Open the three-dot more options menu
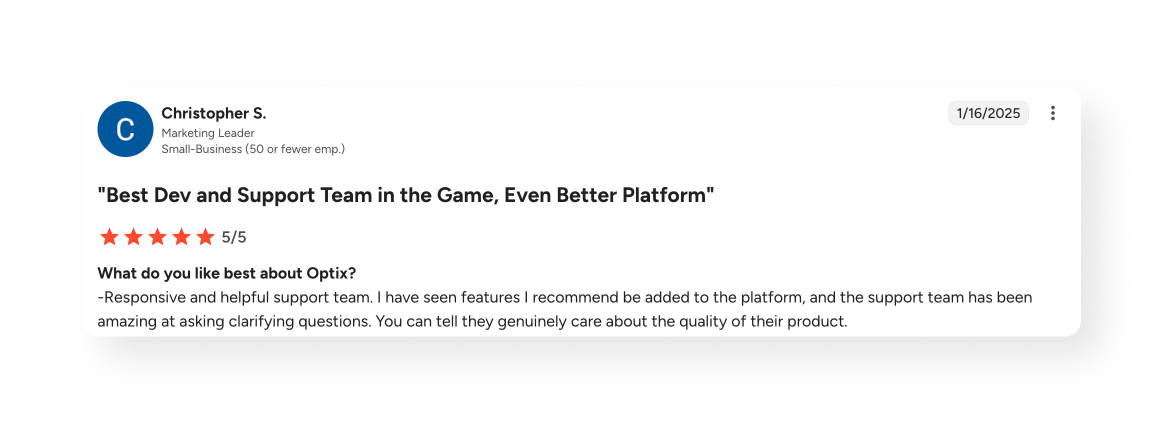1164x424 pixels. pyautogui.click(x=1052, y=113)
